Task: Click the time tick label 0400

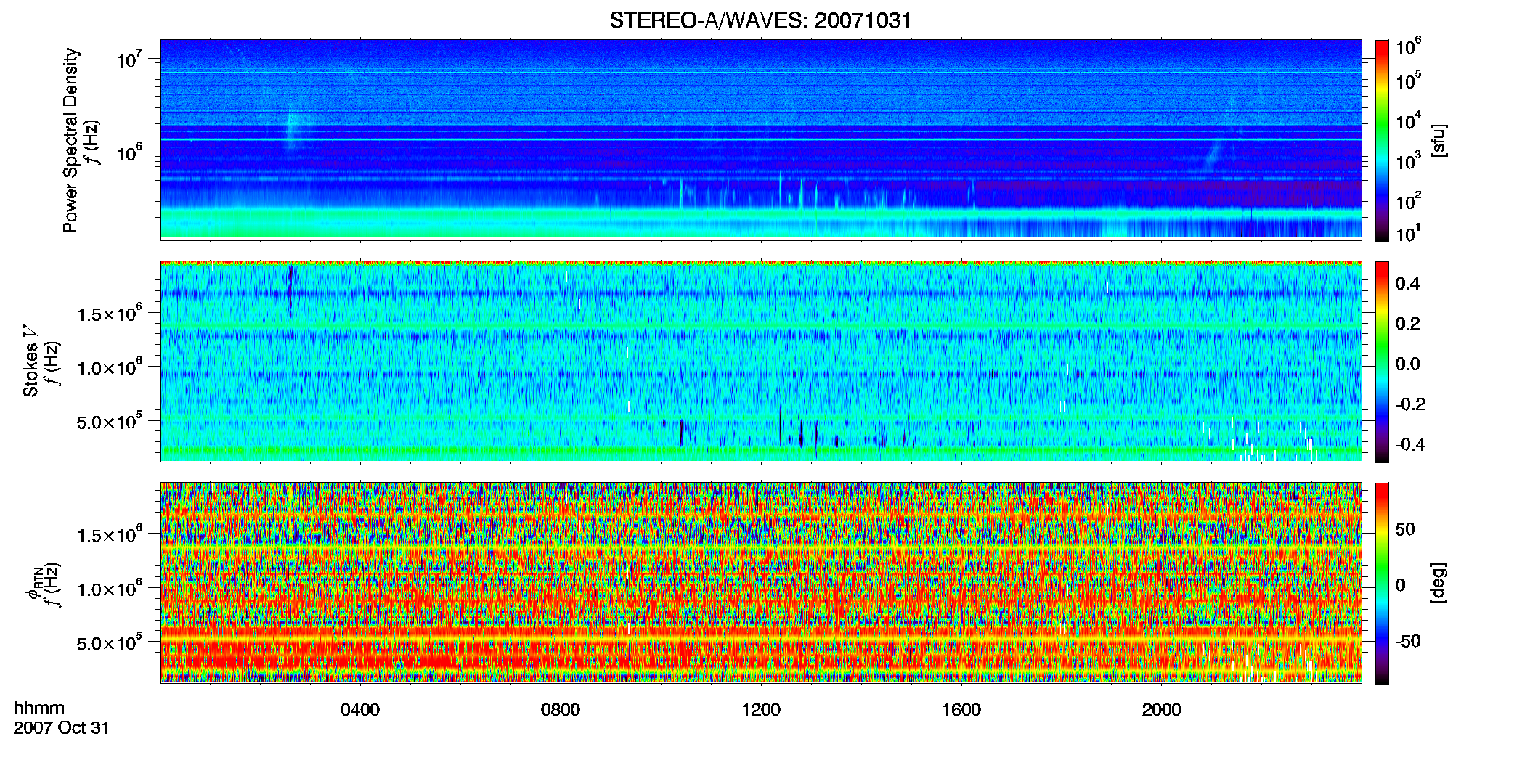Action: click(x=360, y=710)
